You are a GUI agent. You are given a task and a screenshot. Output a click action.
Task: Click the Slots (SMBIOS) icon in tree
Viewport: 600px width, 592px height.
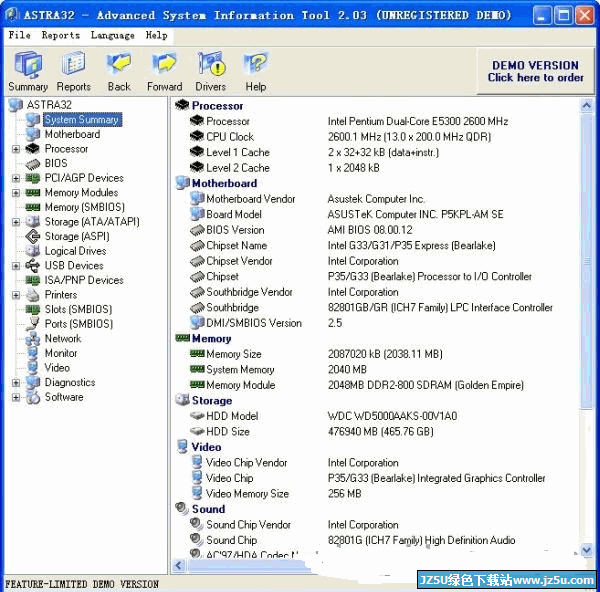click(x=33, y=309)
